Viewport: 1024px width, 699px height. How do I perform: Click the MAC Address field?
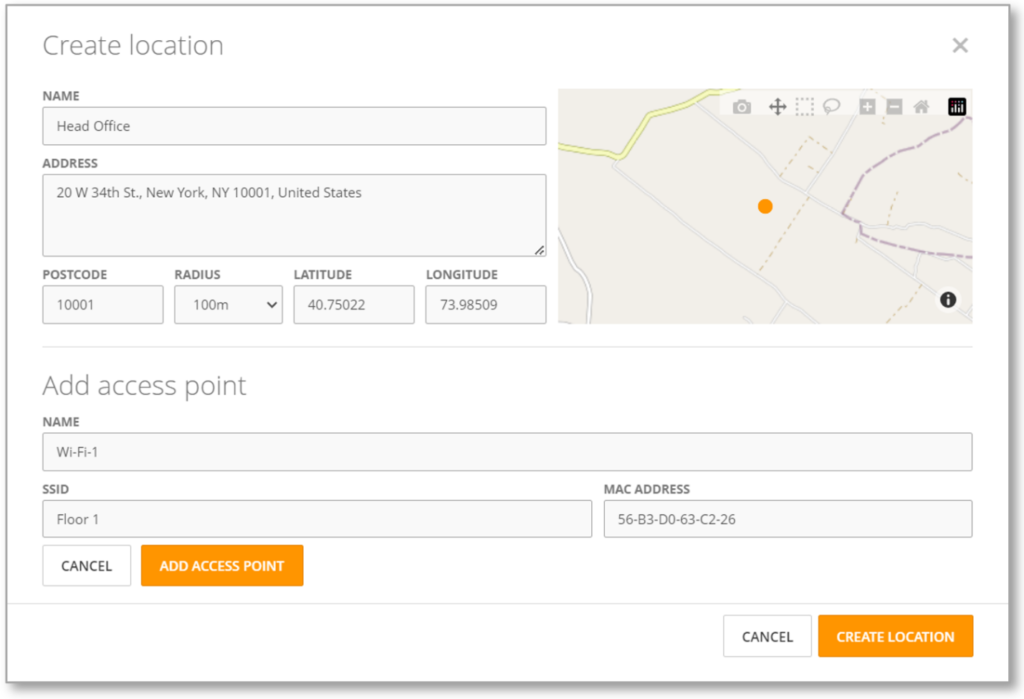787,519
